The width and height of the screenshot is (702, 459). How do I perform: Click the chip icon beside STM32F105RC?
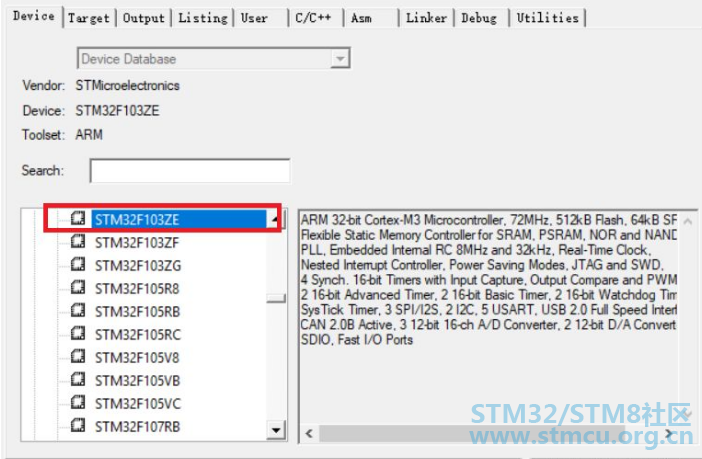click(79, 334)
